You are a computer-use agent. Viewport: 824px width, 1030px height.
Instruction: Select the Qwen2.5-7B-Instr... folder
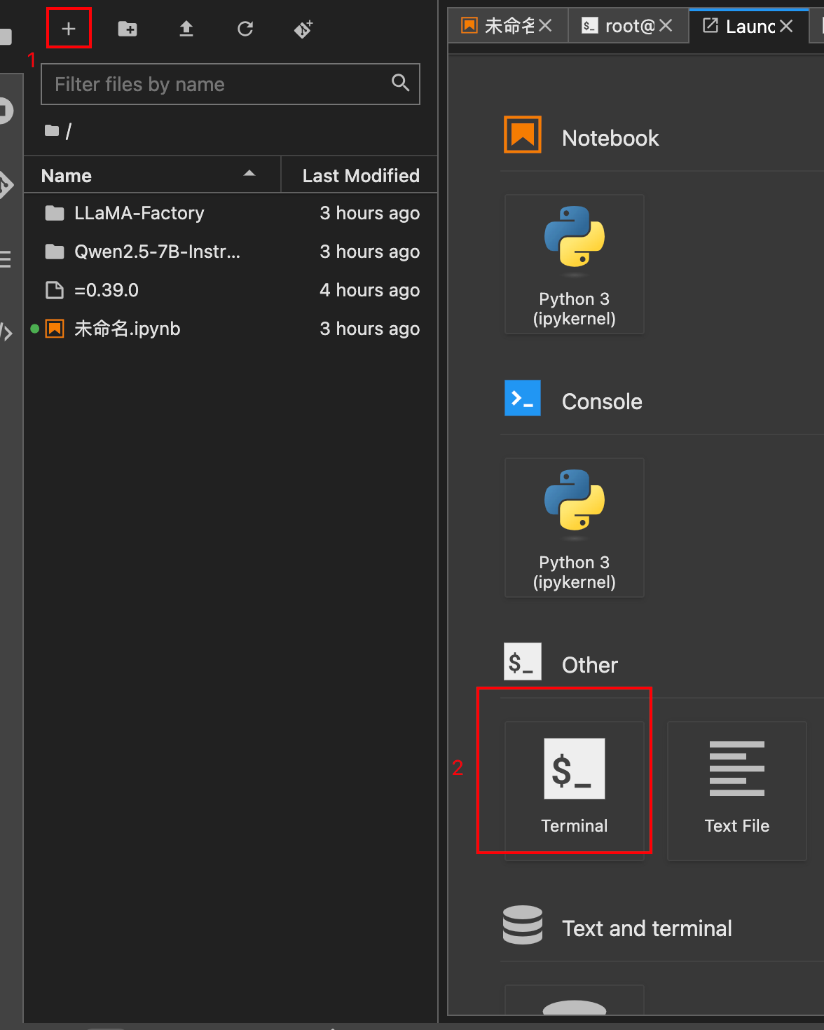(x=230, y=252)
